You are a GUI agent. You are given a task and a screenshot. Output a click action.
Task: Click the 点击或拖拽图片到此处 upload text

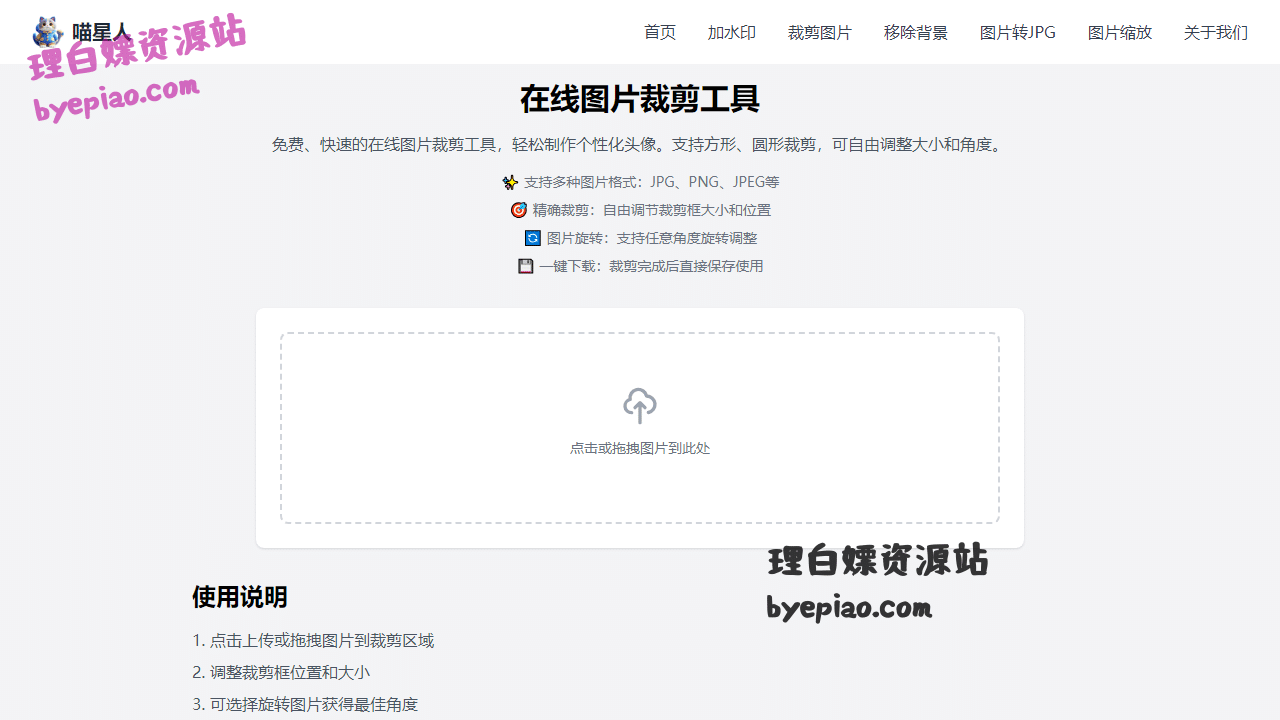tap(640, 448)
